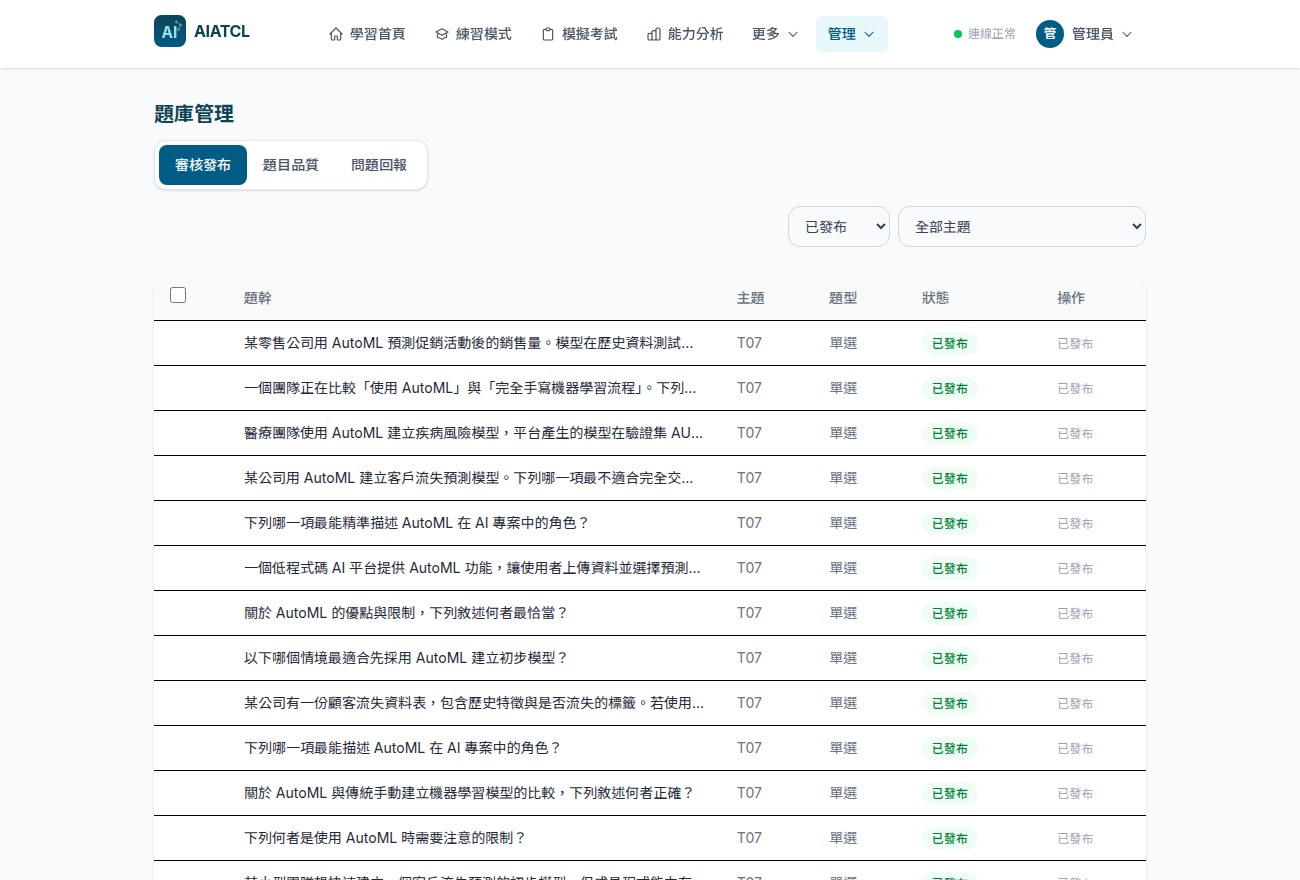This screenshot has width=1300, height=880.
Task: Click question 下列哪一項最能描述 AutoML 在 AI 專案
Action: click(x=402, y=748)
